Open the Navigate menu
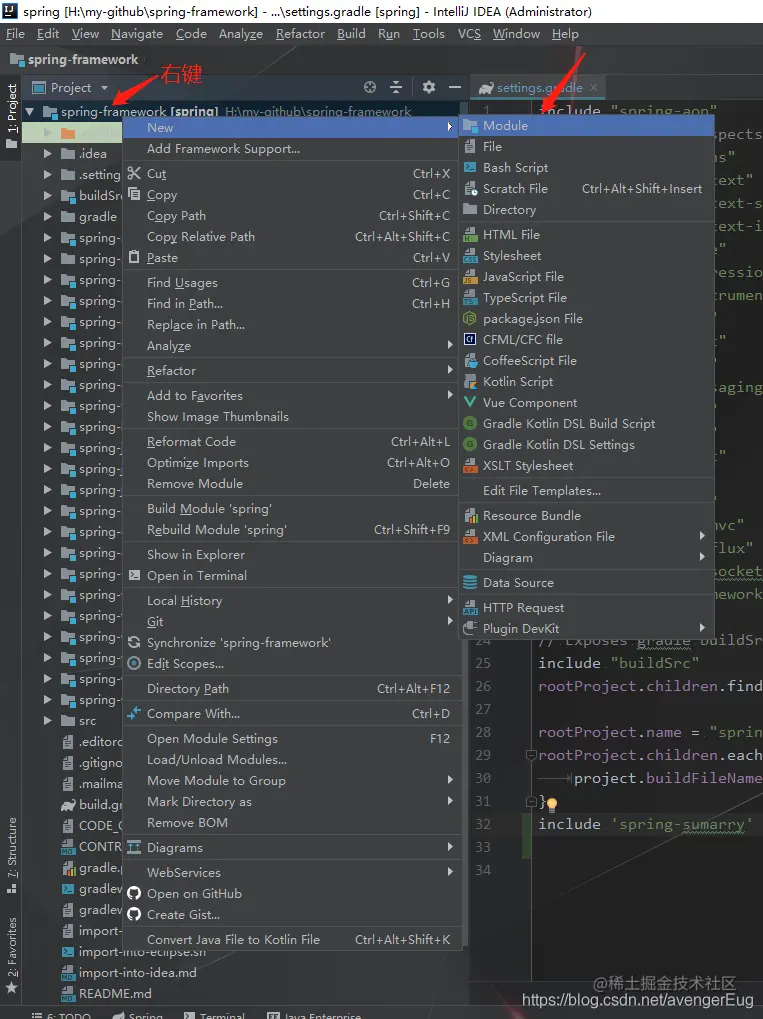This screenshot has height=1019, width=763. point(136,34)
